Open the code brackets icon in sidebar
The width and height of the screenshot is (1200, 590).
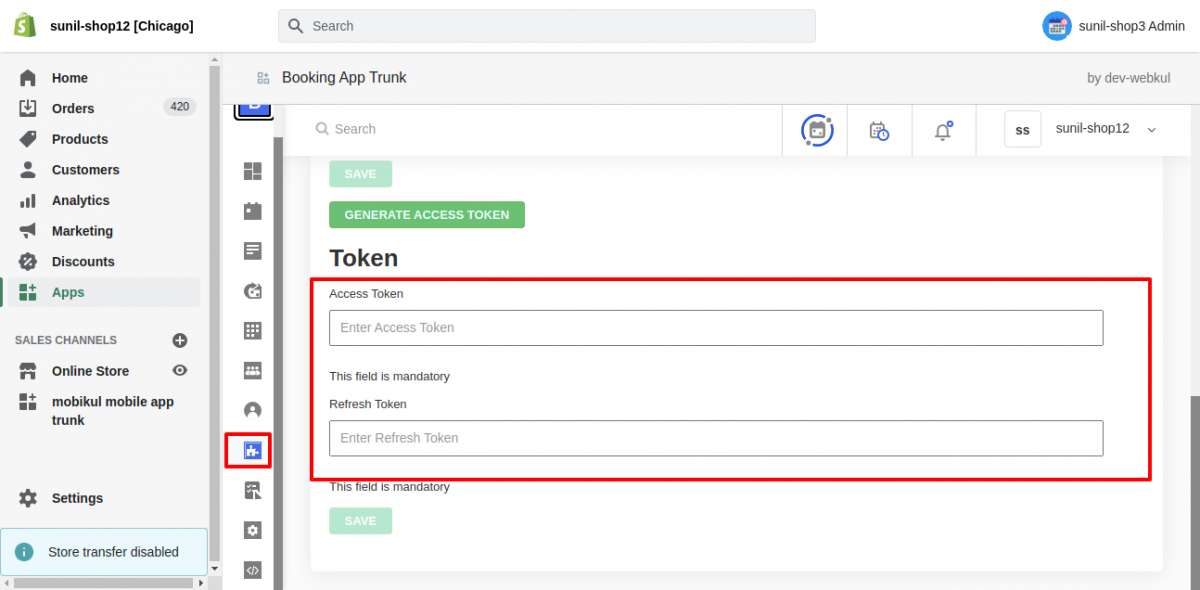point(253,570)
